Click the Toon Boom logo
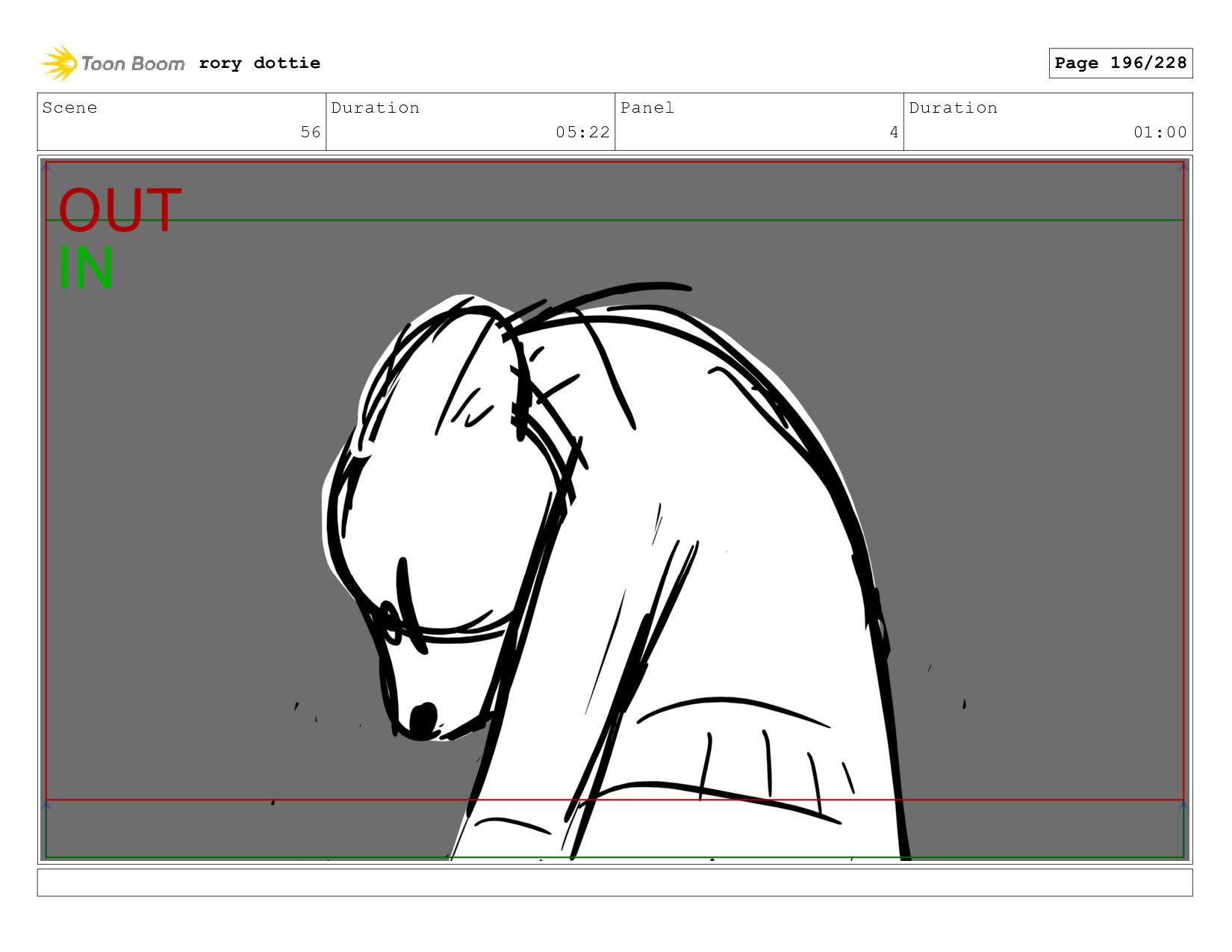 point(112,63)
